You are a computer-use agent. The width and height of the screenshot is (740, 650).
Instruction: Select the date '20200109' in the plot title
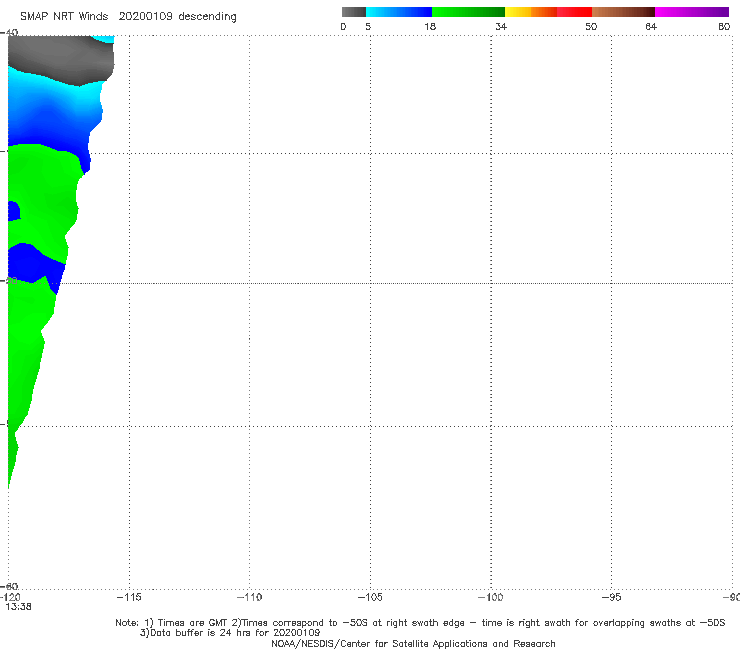(145, 17)
